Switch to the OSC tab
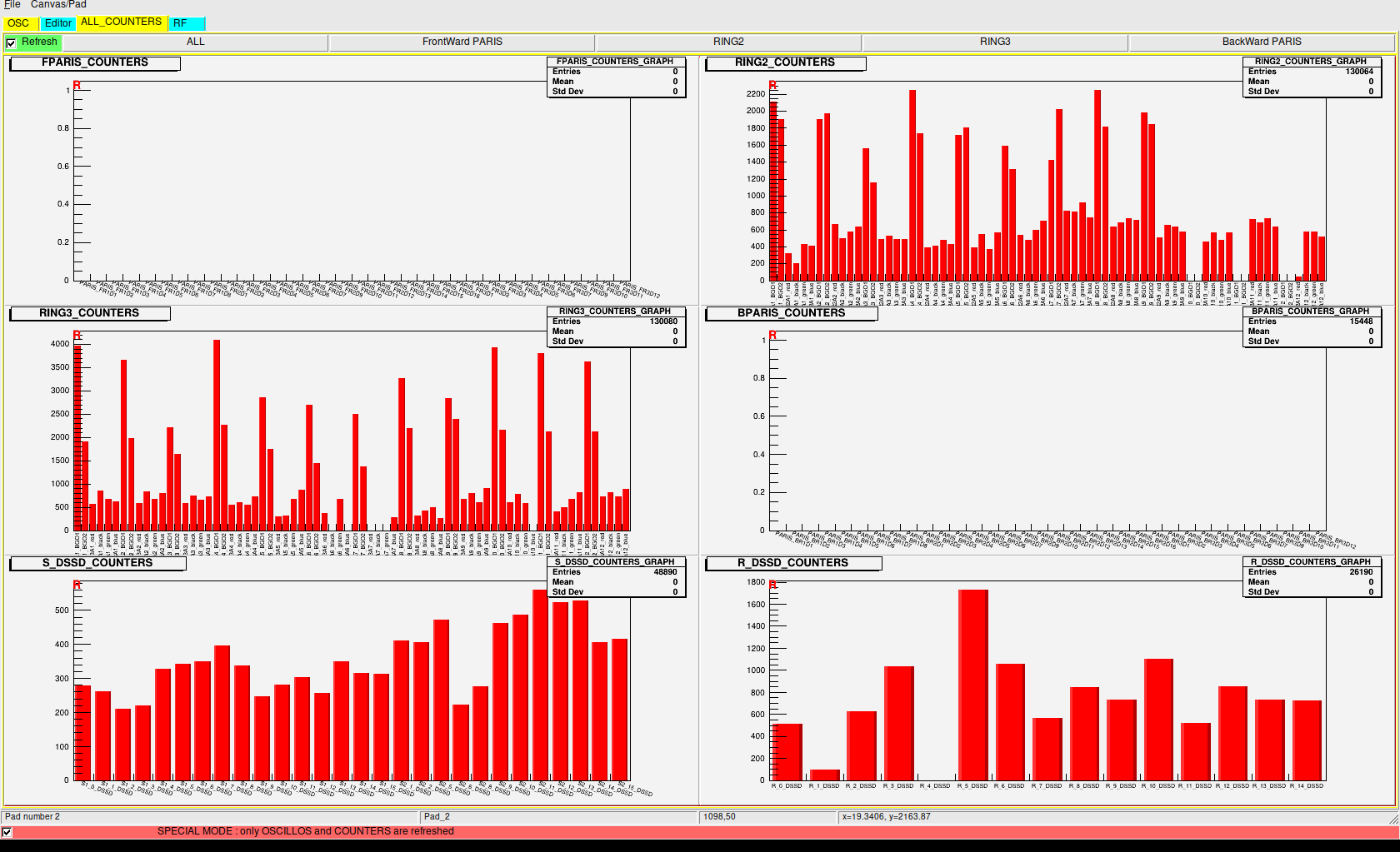Screen dimensions: 1400x852 pyautogui.click(x=18, y=23)
